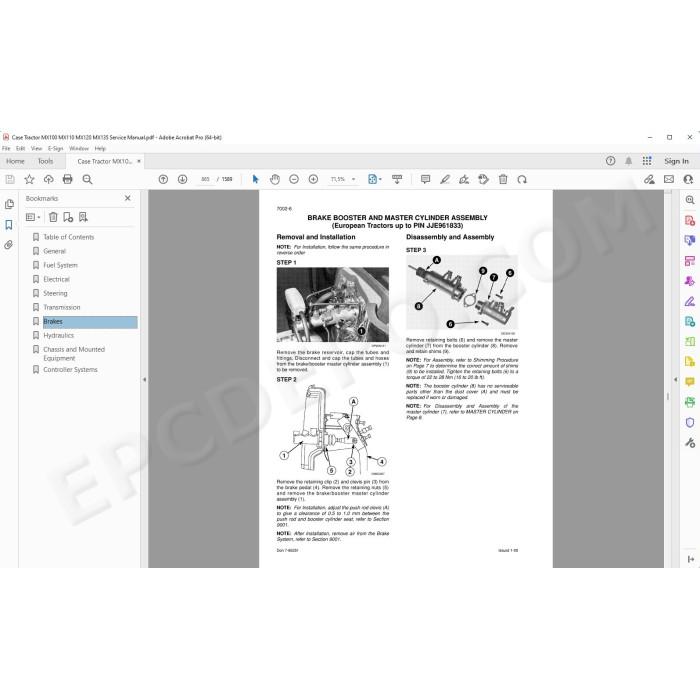This screenshot has width=700, height=700.
Task: Close the Bookmarks panel
Action: point(128,198)
